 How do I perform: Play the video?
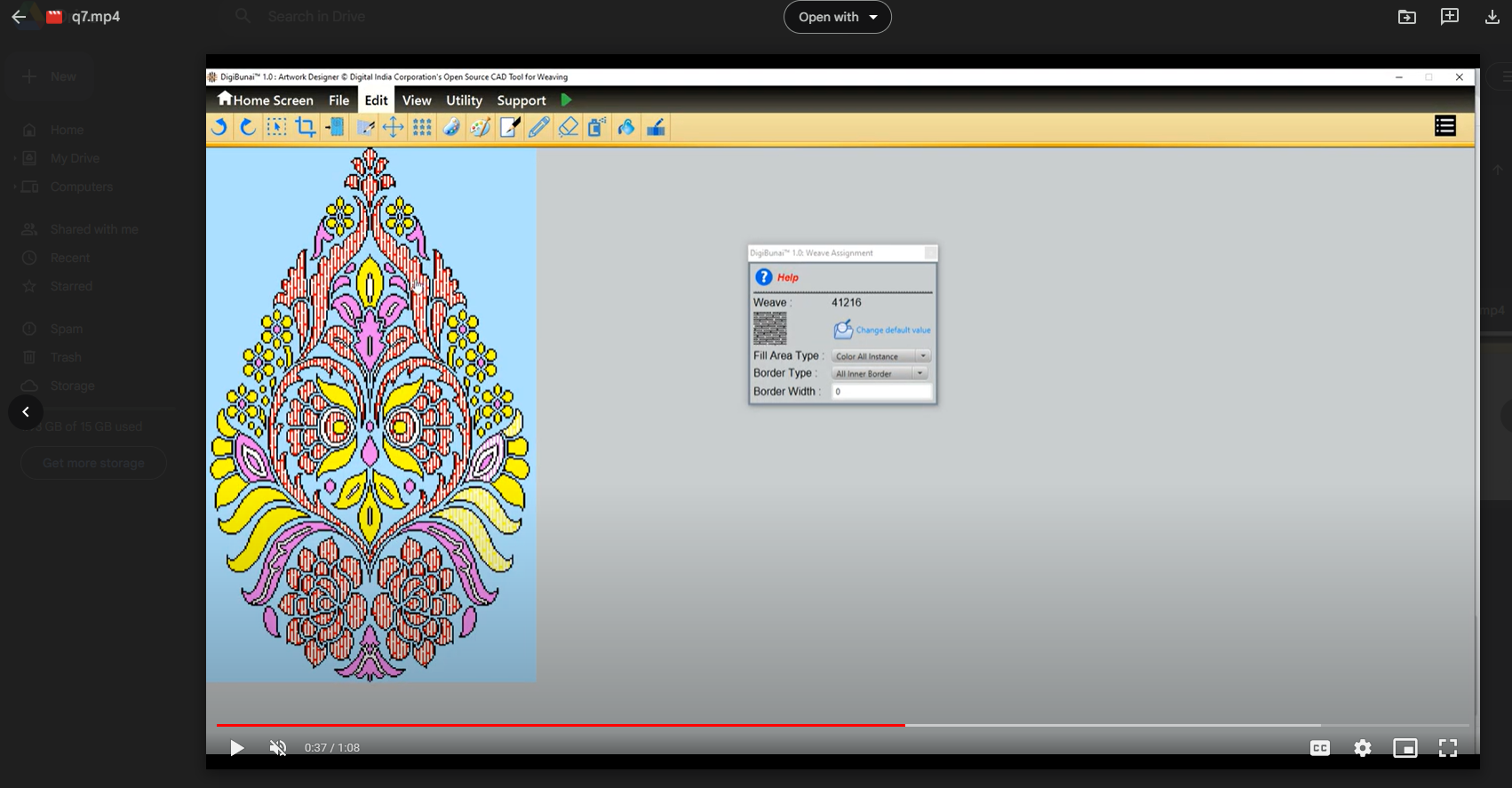236,748
